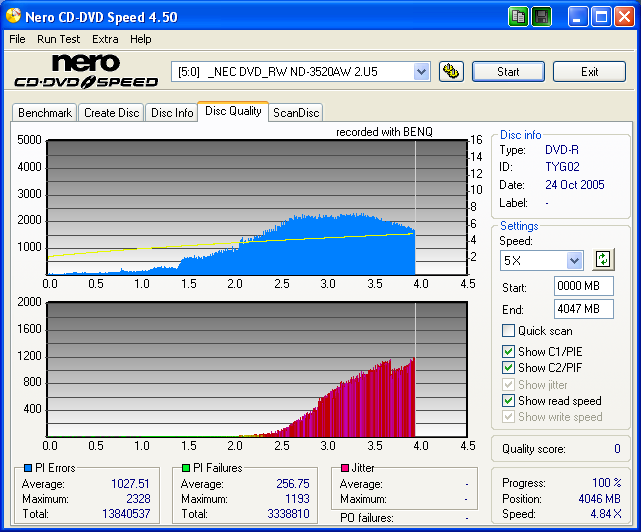The width and height of the screenshot is (641, 532).
Task: Open the 5X speed dropdown
Action: (574, 260)
